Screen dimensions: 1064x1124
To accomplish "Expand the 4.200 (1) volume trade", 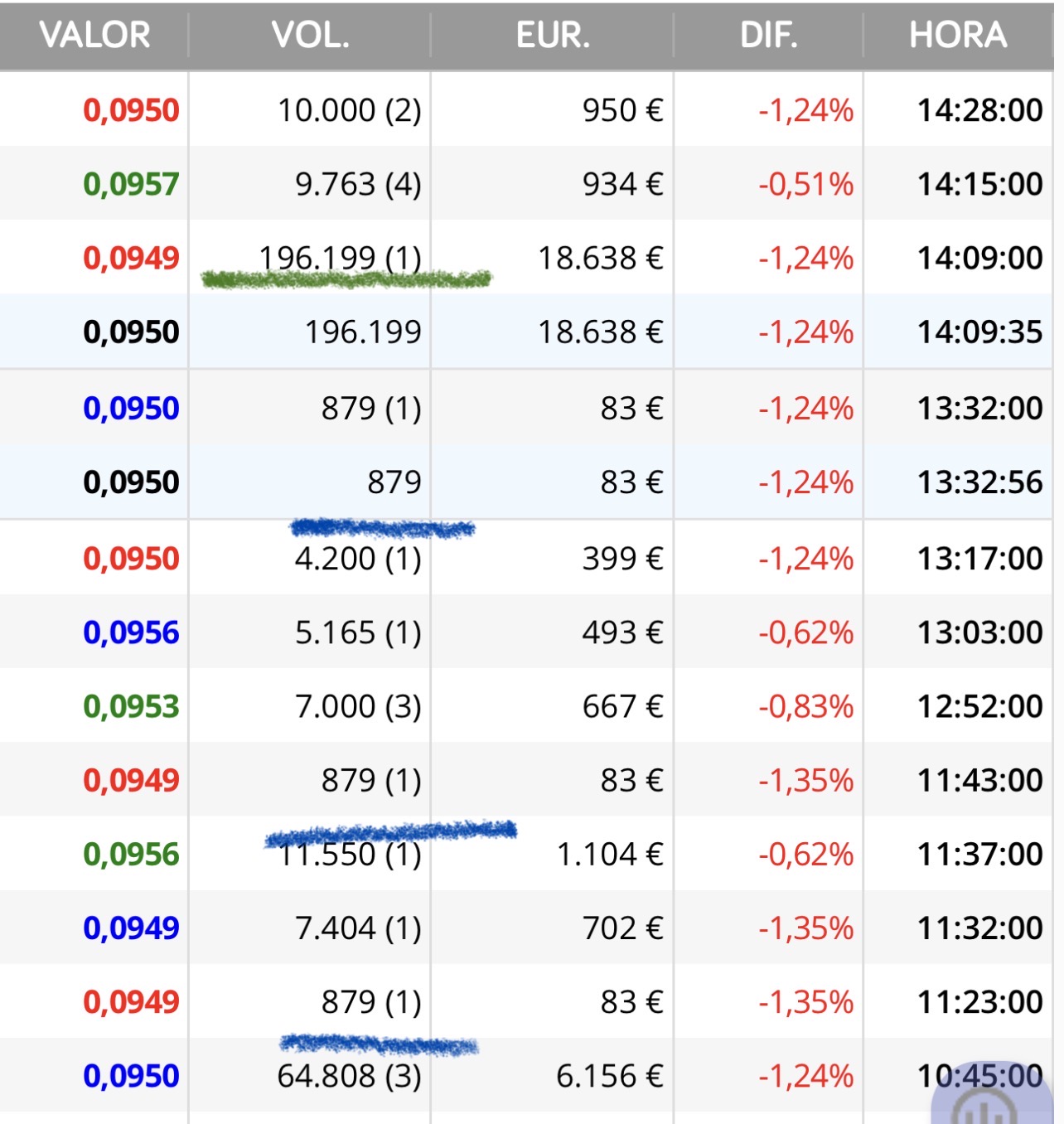I will coord(357,559).
